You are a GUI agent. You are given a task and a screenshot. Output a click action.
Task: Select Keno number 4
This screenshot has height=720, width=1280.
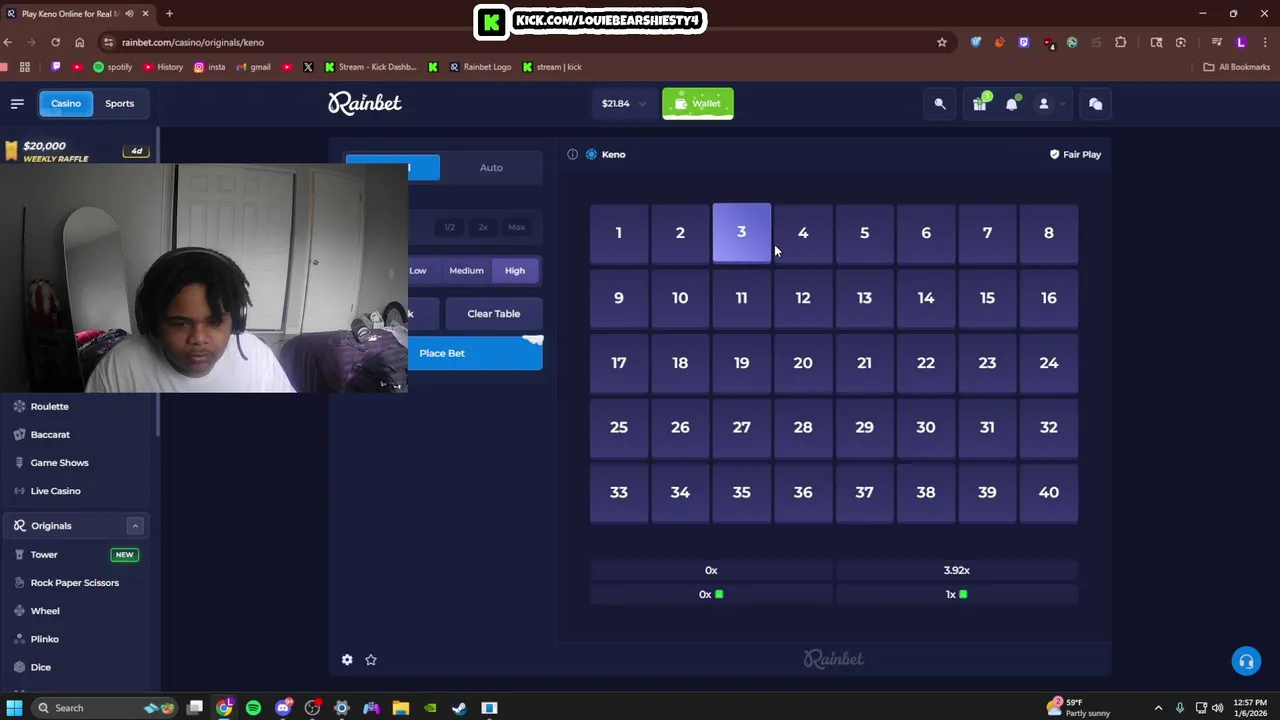803,232
